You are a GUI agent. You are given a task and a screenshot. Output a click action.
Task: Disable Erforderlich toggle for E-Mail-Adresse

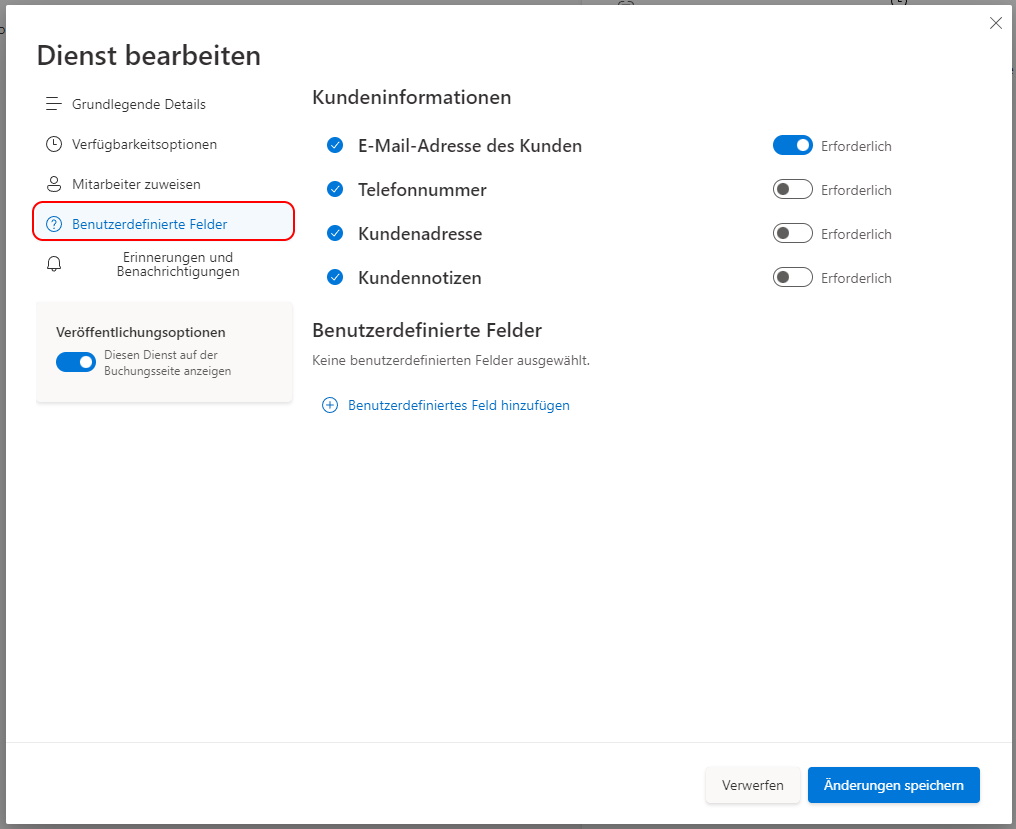(x=792, y=145)
